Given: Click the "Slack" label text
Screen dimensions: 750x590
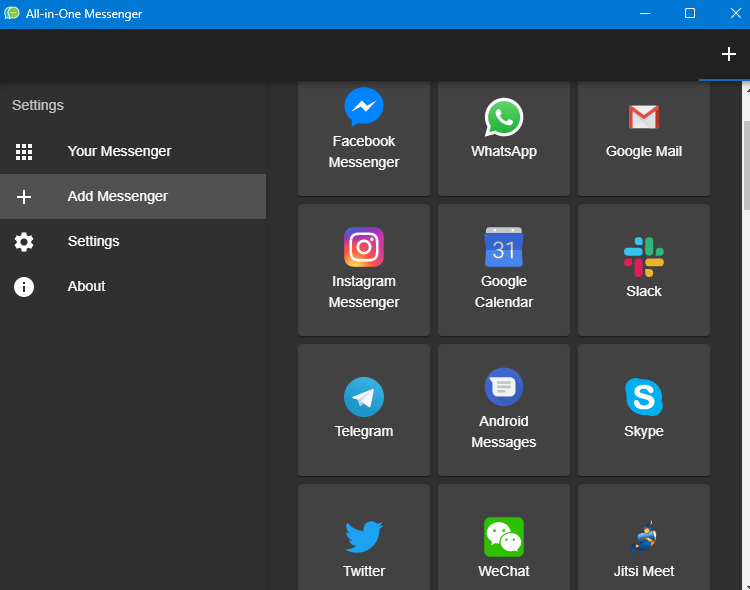Looking at the screenshot, I should [x=644, y=291].
